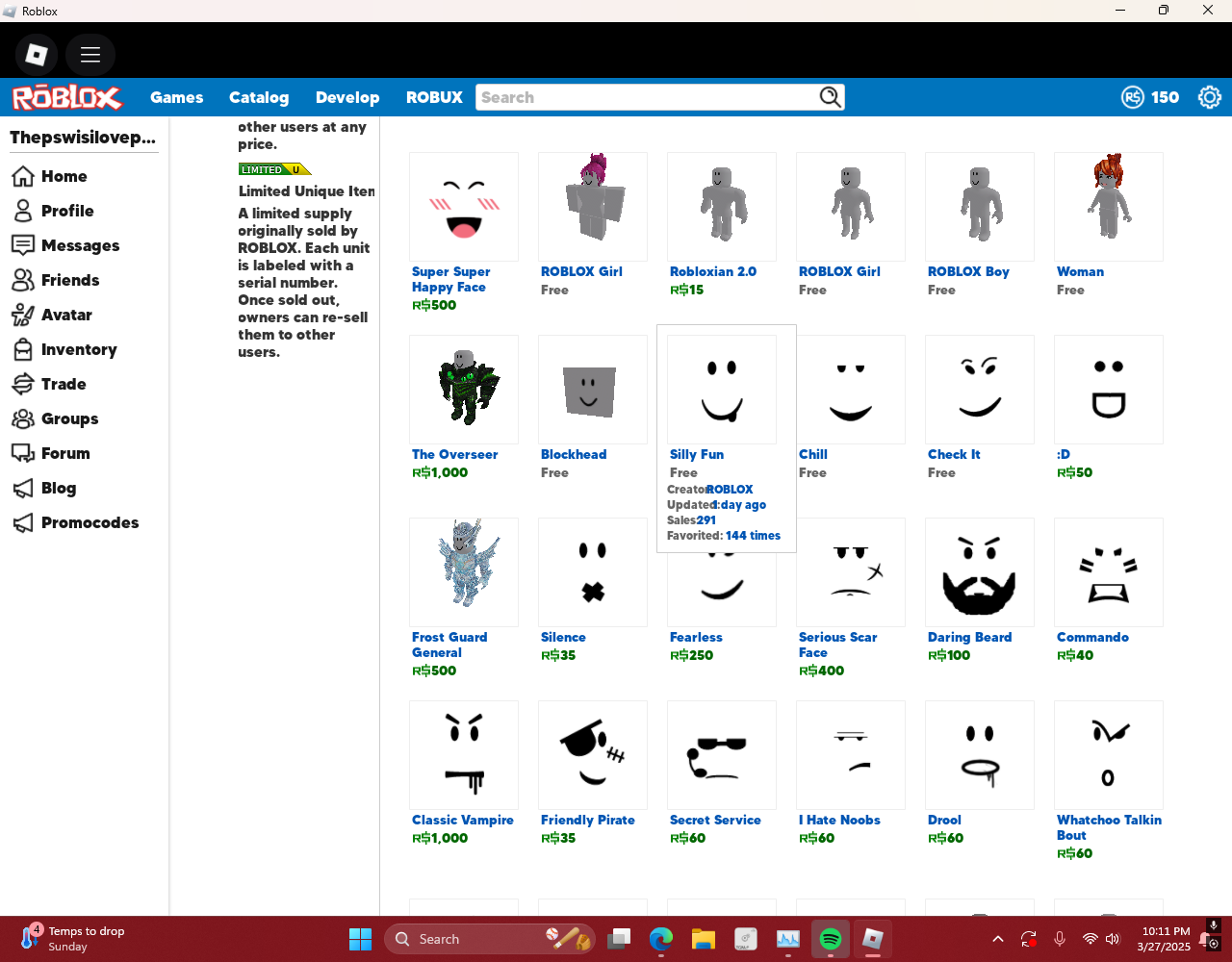Select the :D face thumbnail
Image resolution: width=1232 pixels, height=962 pixels.
1109,390
